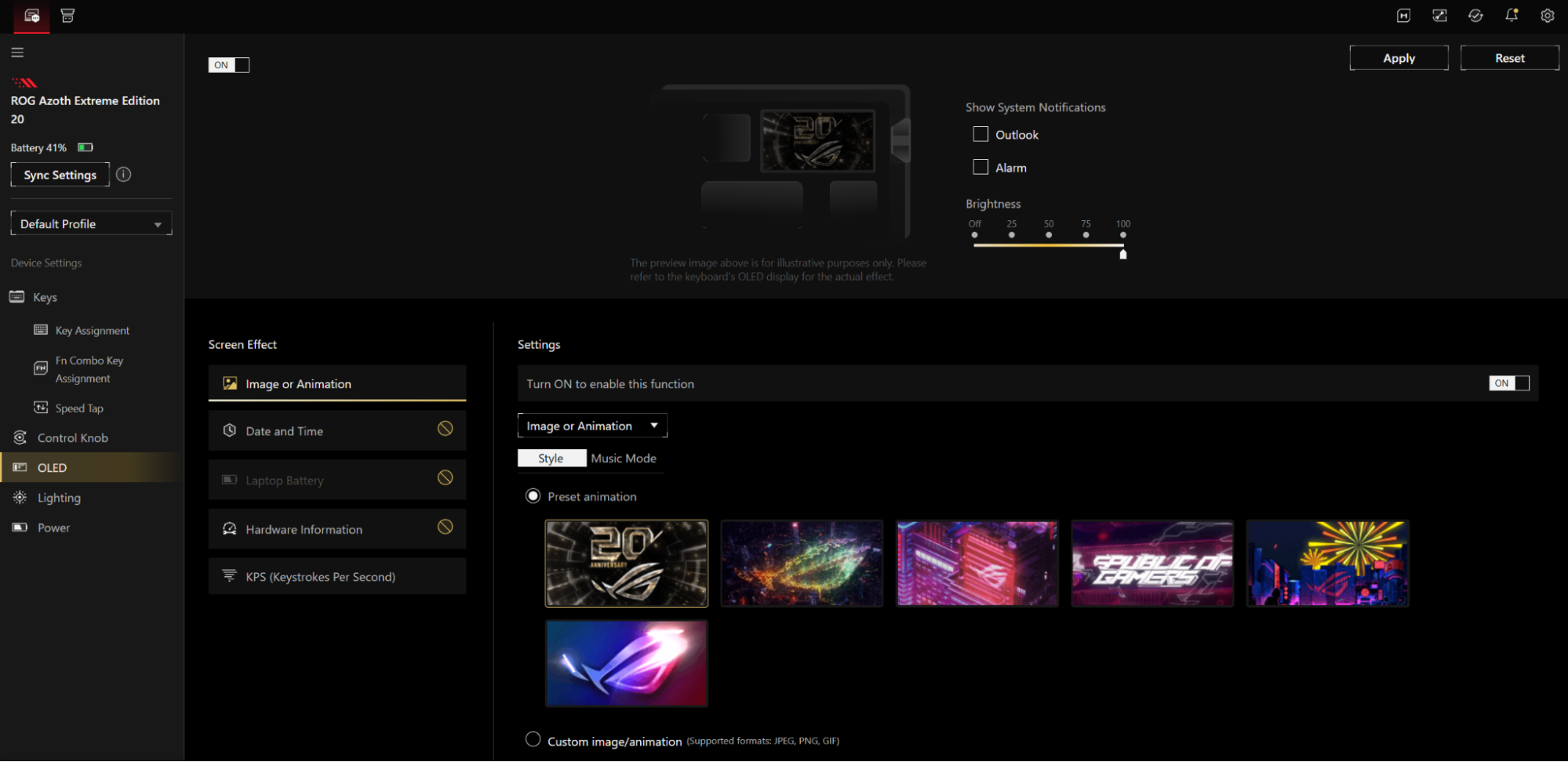Click the Speed Tap icon
This screenshot has height=762, width=1568.
(x=41, y=408)
